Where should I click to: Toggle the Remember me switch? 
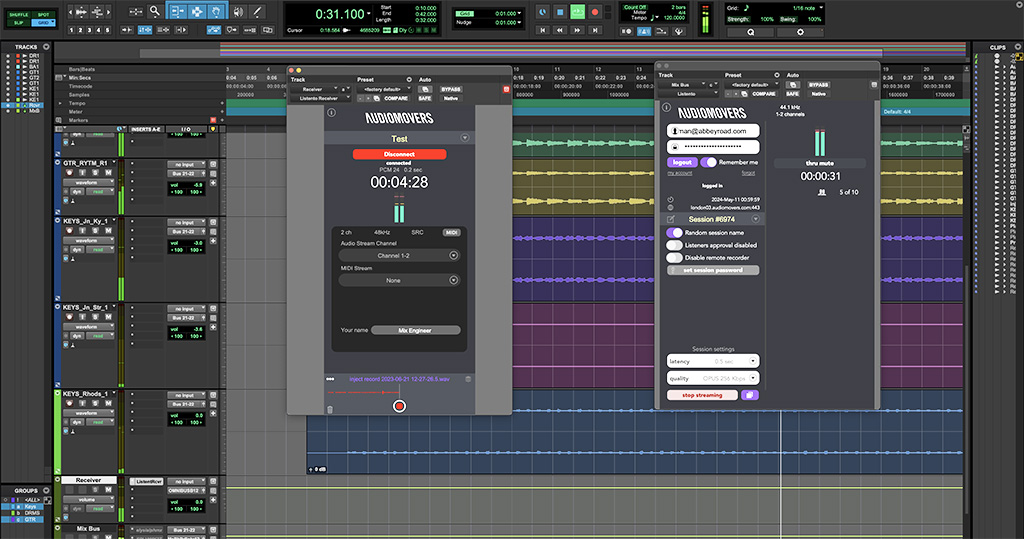(x=709, y=162)
